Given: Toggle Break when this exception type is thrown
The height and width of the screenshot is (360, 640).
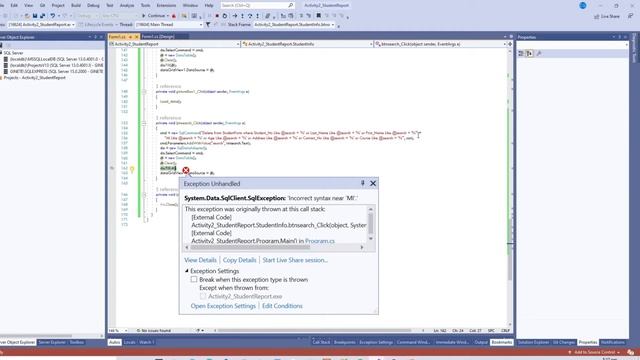Looking at the screenshot, I should click(x=194, y=280).
